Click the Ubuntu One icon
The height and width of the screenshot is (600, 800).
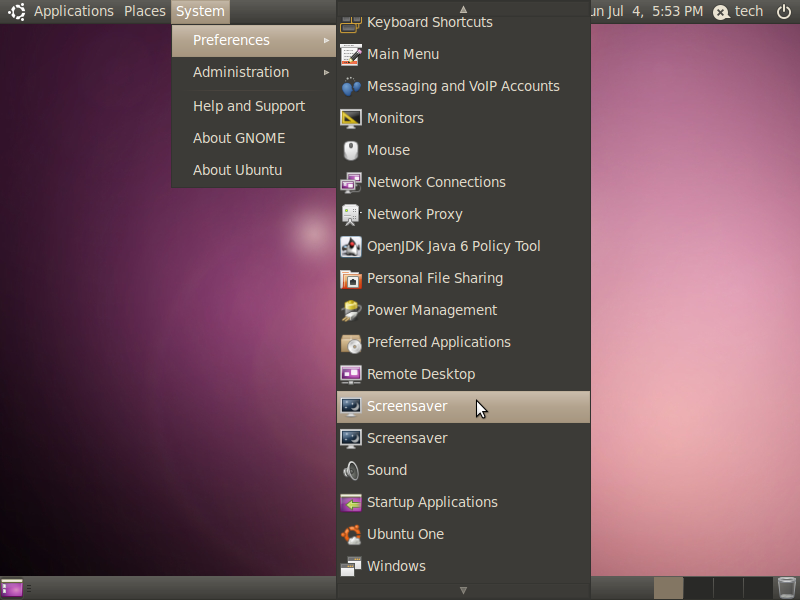tap(351, 535)
